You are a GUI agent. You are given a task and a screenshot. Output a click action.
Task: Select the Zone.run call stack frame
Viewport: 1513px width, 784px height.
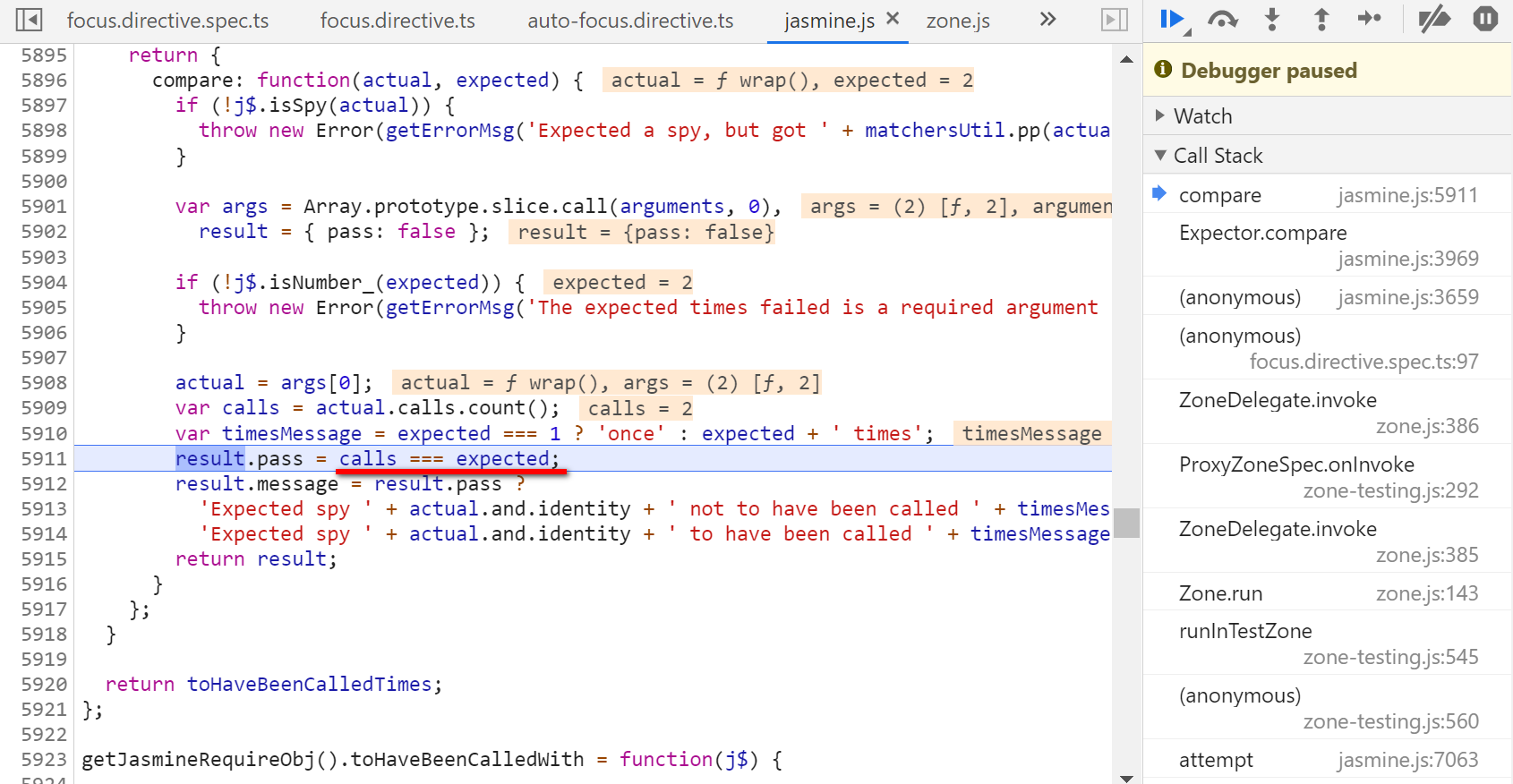1328,593
